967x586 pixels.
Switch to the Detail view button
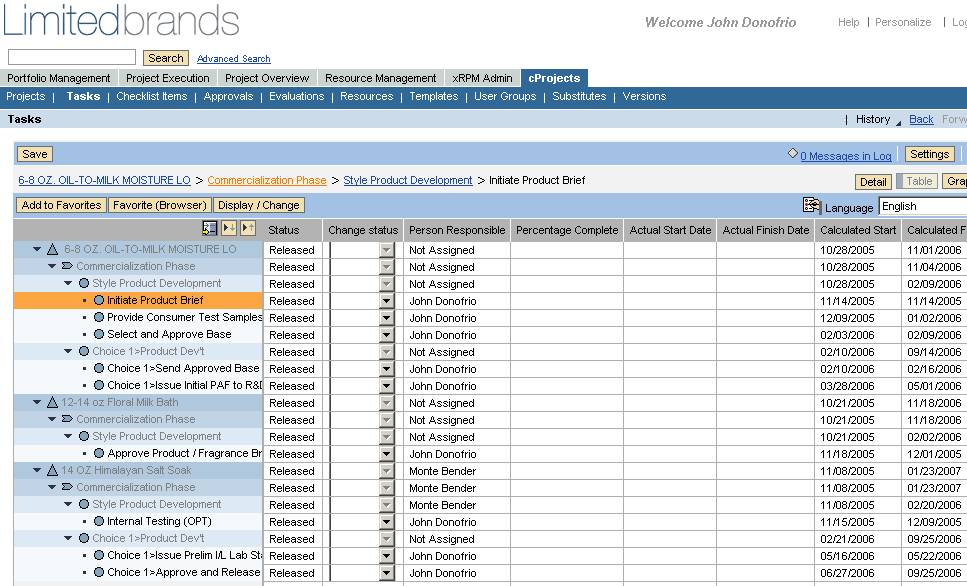point(873,181)
